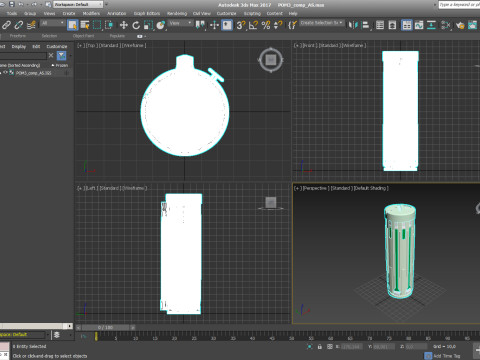The height and width of the screenshot is (360, 480).
Task: Click the Save File icon in title bar
Action: 12,4
